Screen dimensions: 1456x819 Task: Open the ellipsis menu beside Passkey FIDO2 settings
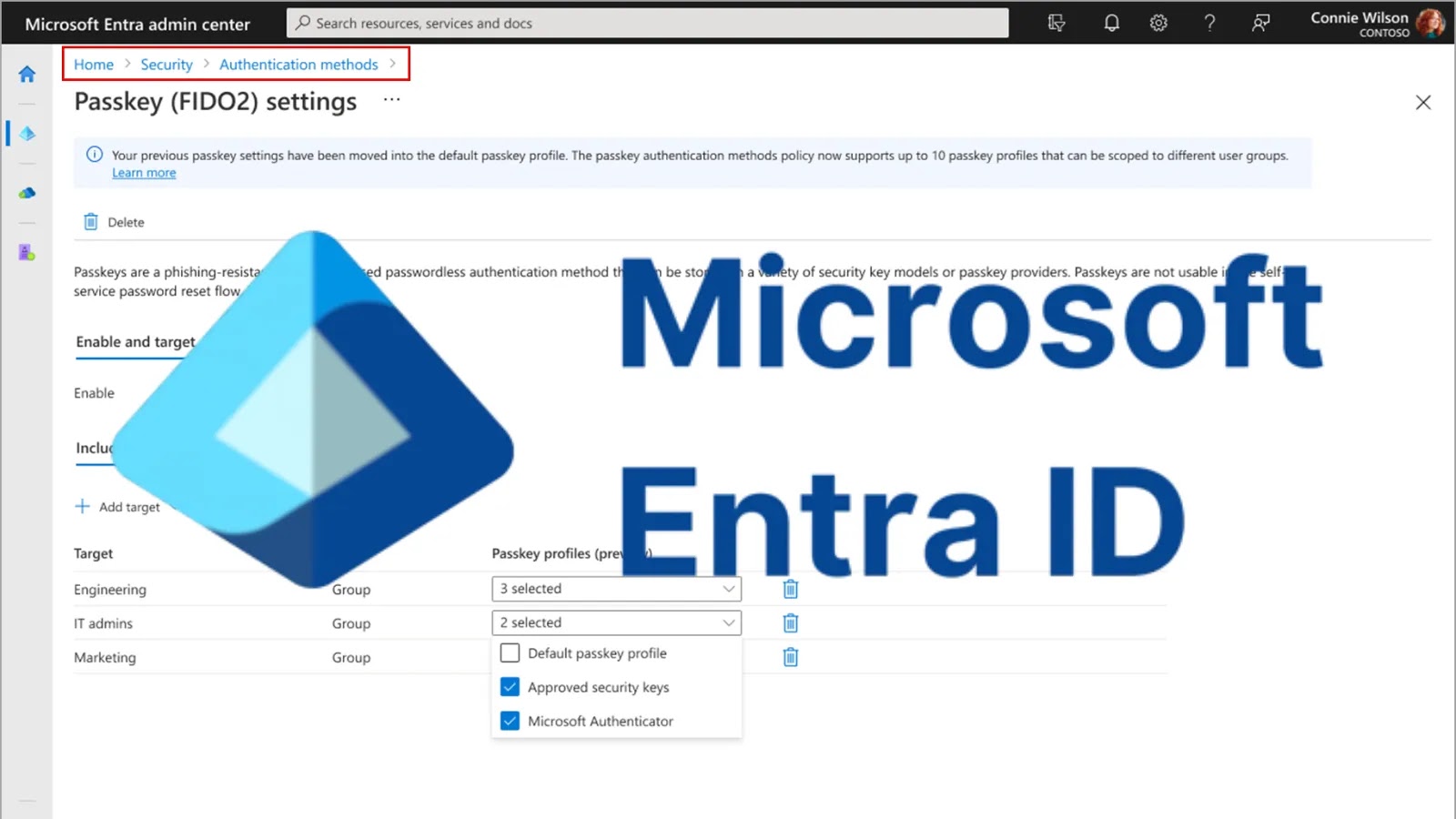(391, 100)
